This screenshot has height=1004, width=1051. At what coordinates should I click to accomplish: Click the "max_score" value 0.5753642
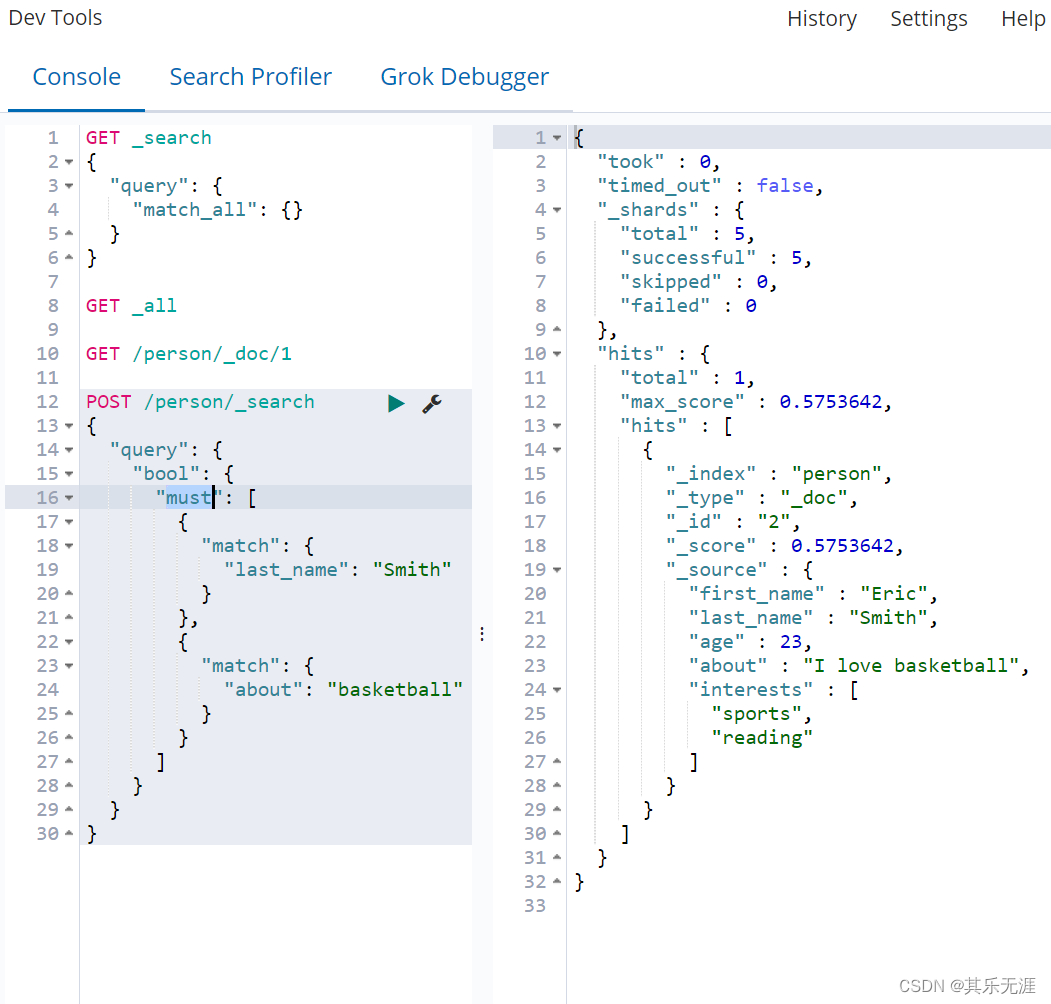830,402
